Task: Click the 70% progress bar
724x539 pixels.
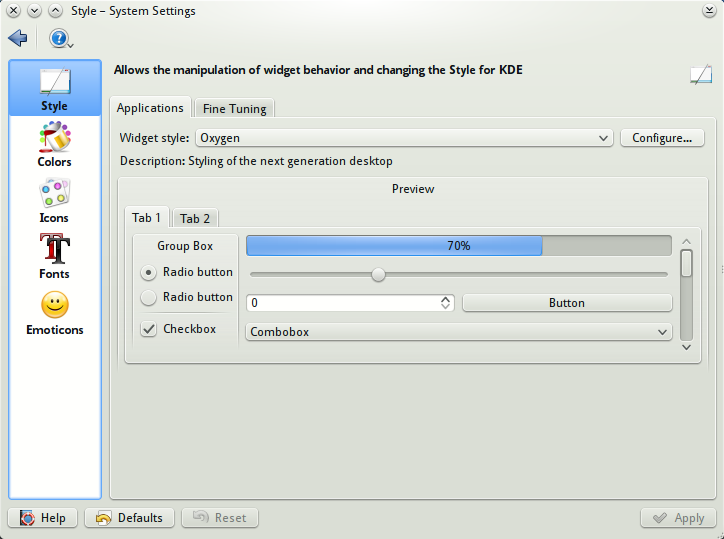Action: tap(459, 246)
